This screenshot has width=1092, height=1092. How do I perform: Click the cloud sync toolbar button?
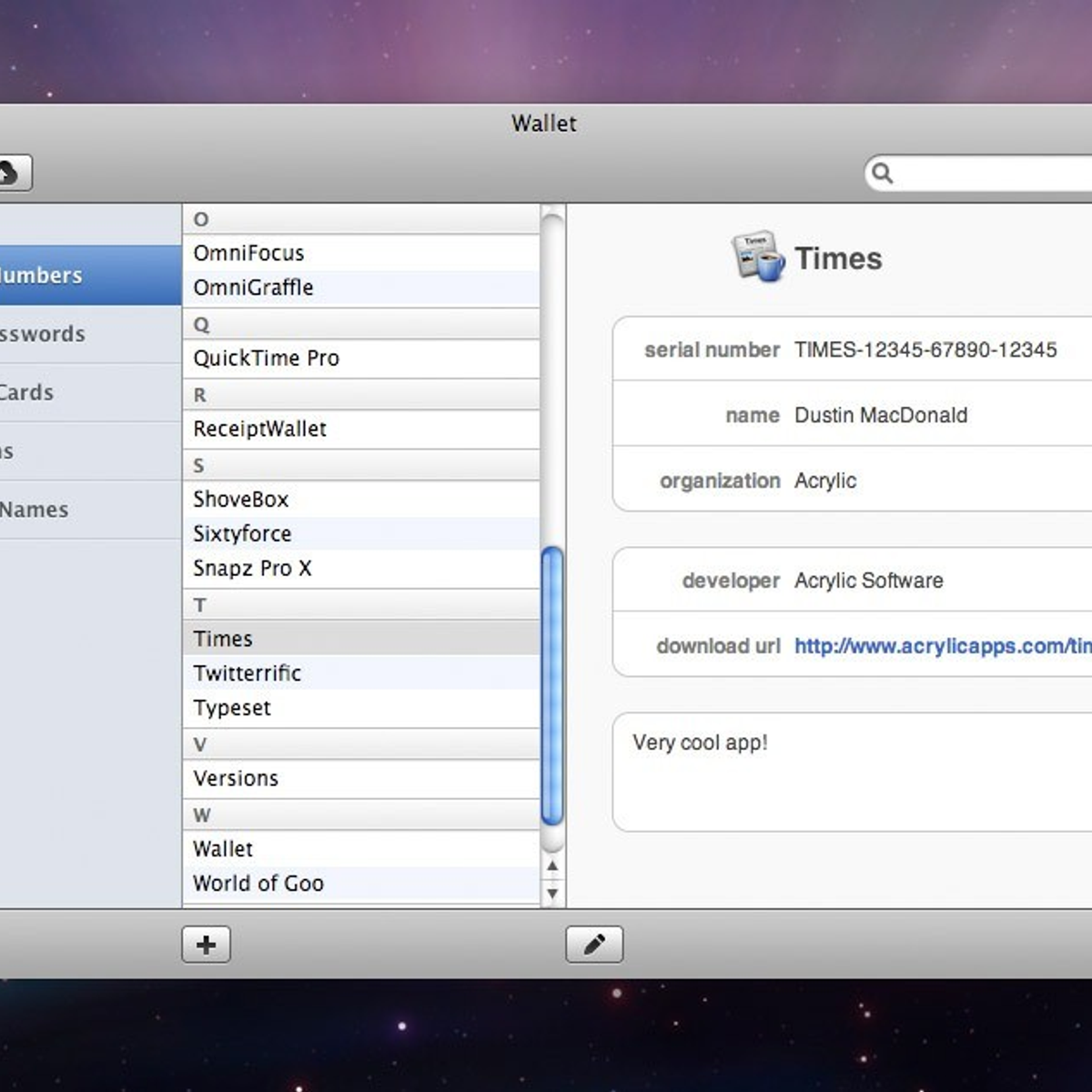pyautogui.click(x=11, y=173)
